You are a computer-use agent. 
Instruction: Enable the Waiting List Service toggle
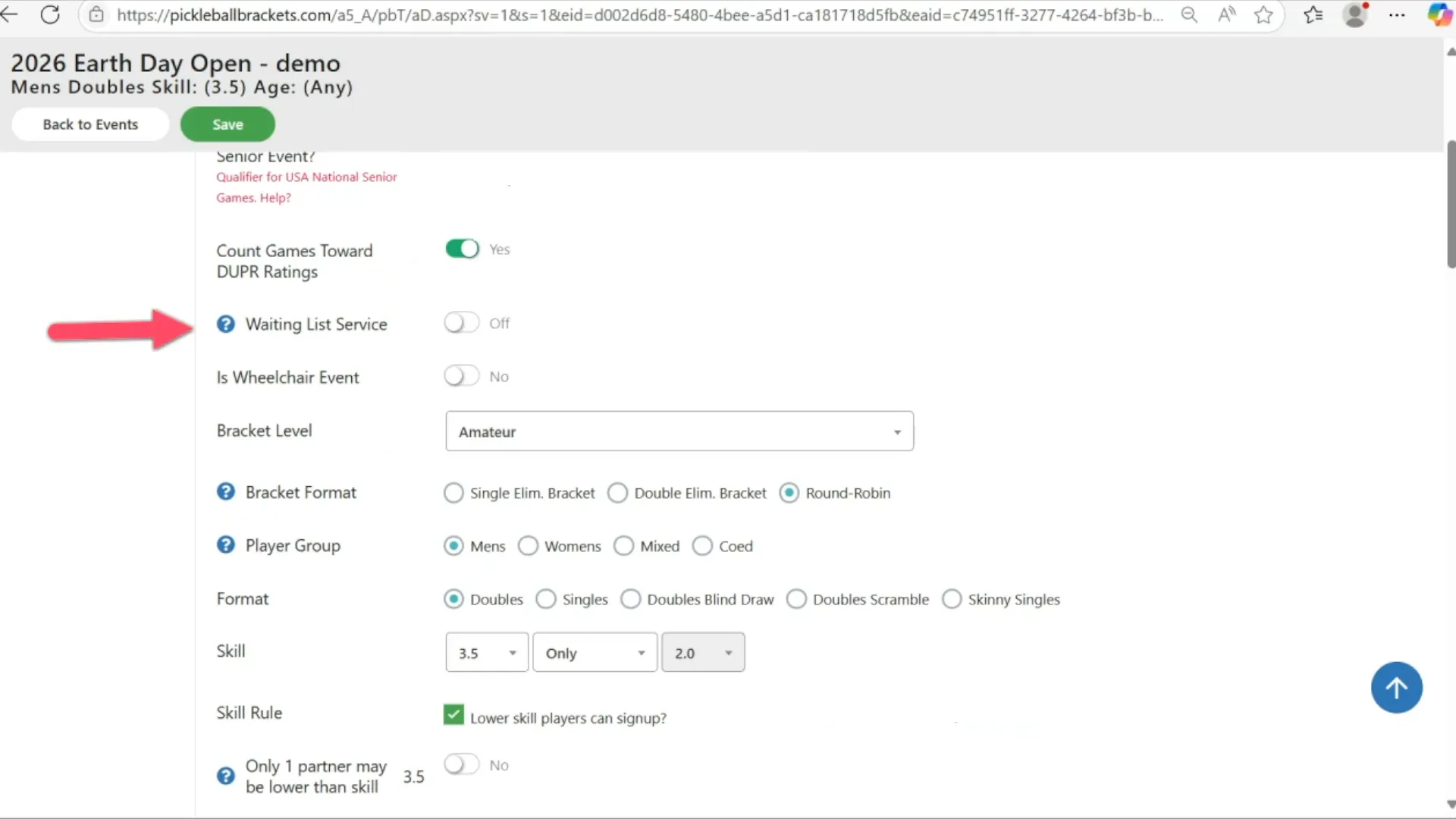click(462, 323)
